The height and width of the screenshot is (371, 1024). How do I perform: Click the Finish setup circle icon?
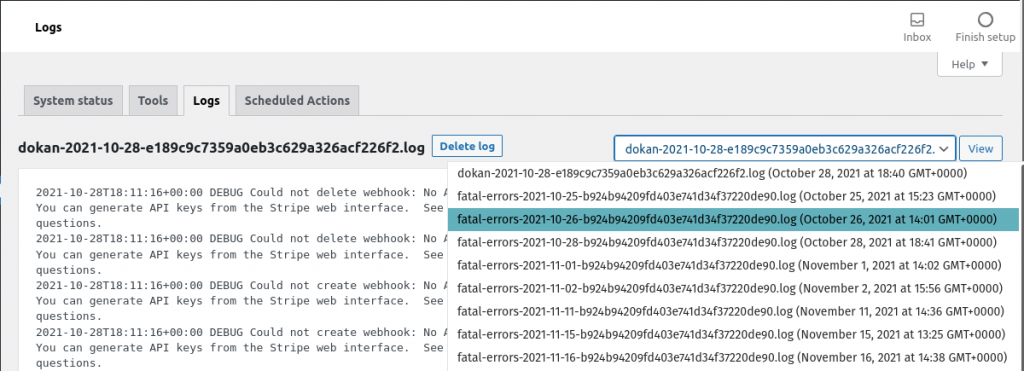[985, 20]
